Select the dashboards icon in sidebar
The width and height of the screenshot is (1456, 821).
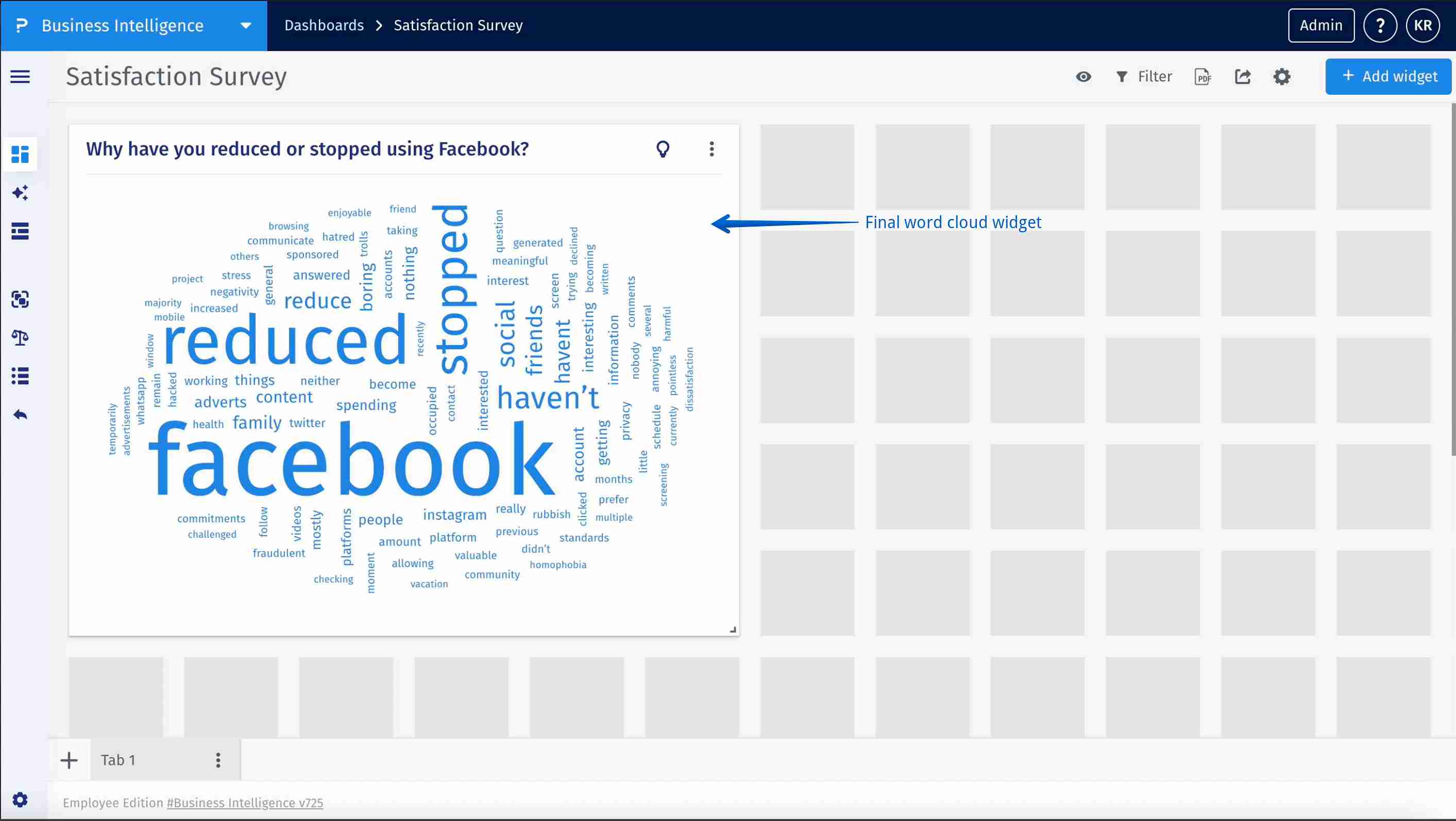(20, 154)
